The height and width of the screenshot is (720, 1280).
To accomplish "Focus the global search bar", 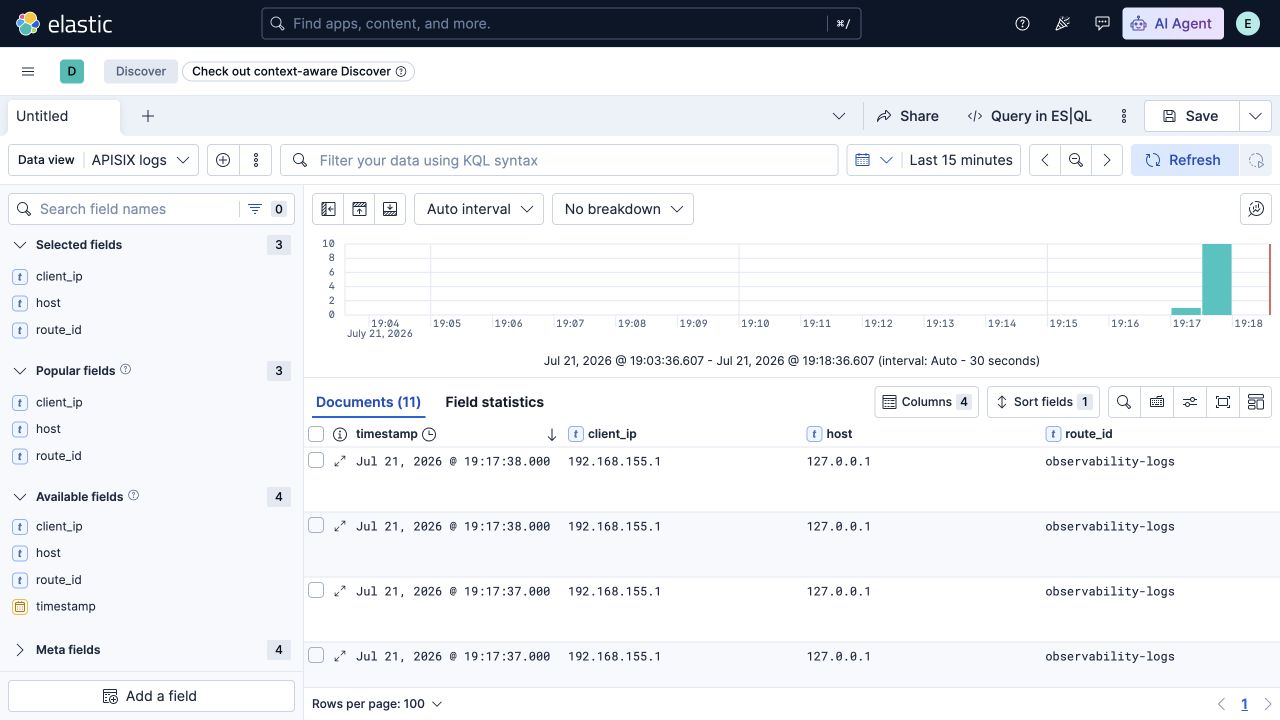I will tap(561, 24).
